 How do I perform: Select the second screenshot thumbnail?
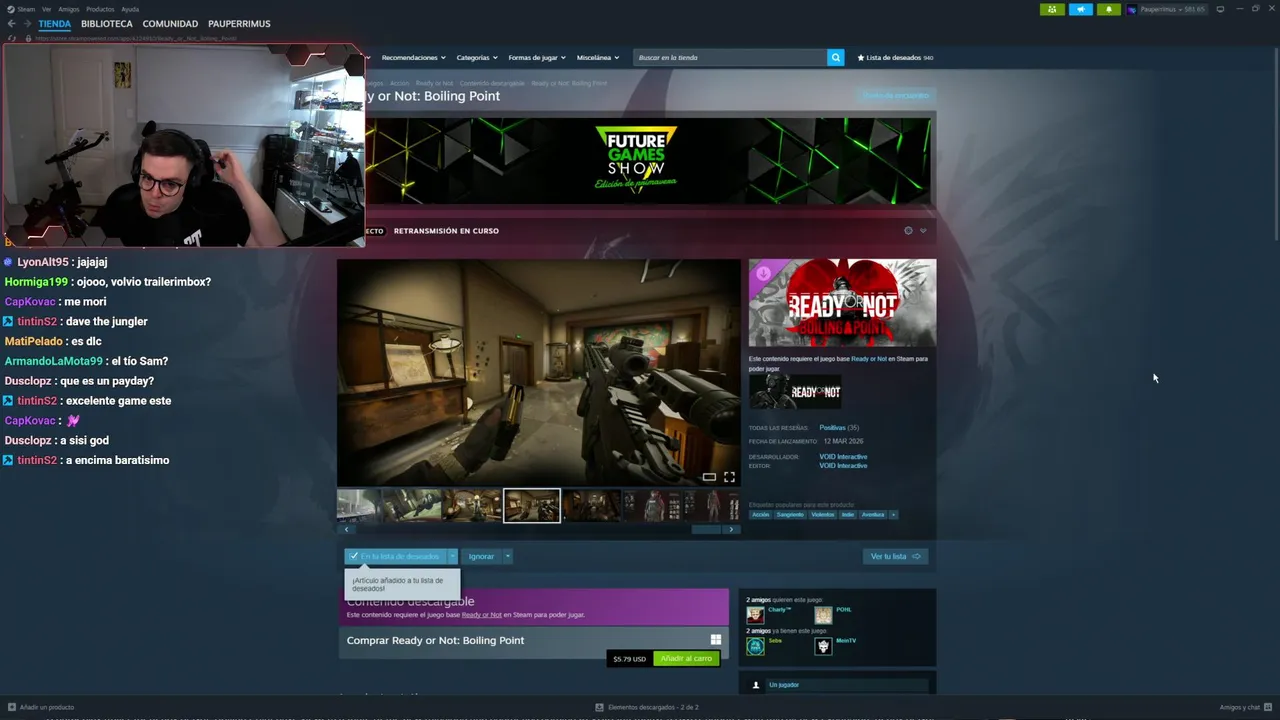pyautogui.click(x=412, y=506)
